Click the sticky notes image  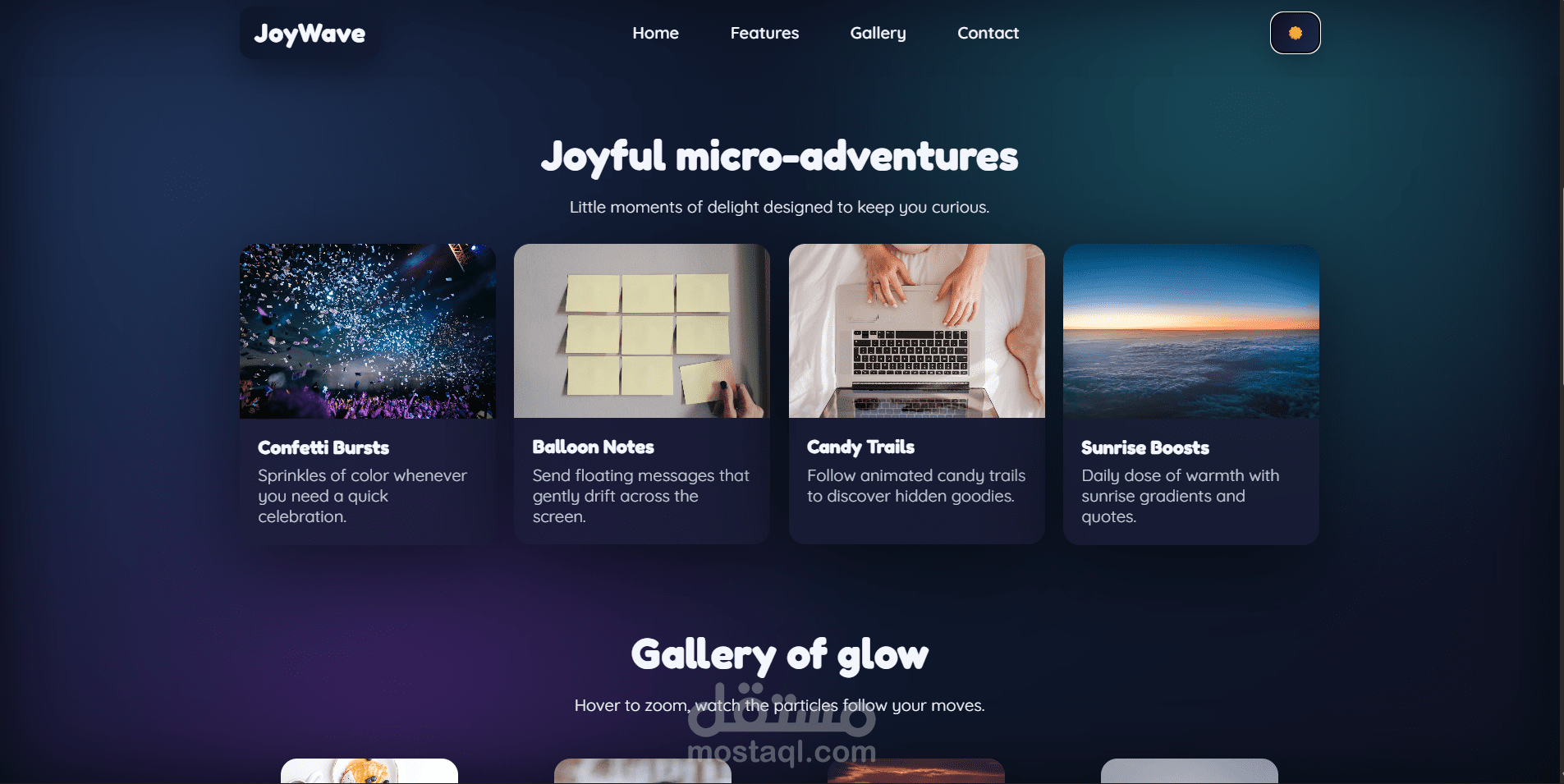point(642,331)
